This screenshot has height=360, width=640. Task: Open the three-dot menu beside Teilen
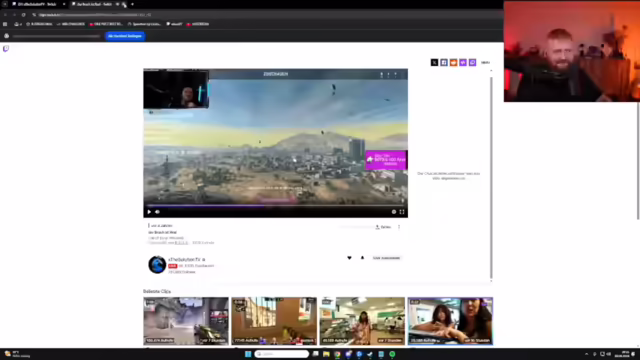[x=399, y=227]
